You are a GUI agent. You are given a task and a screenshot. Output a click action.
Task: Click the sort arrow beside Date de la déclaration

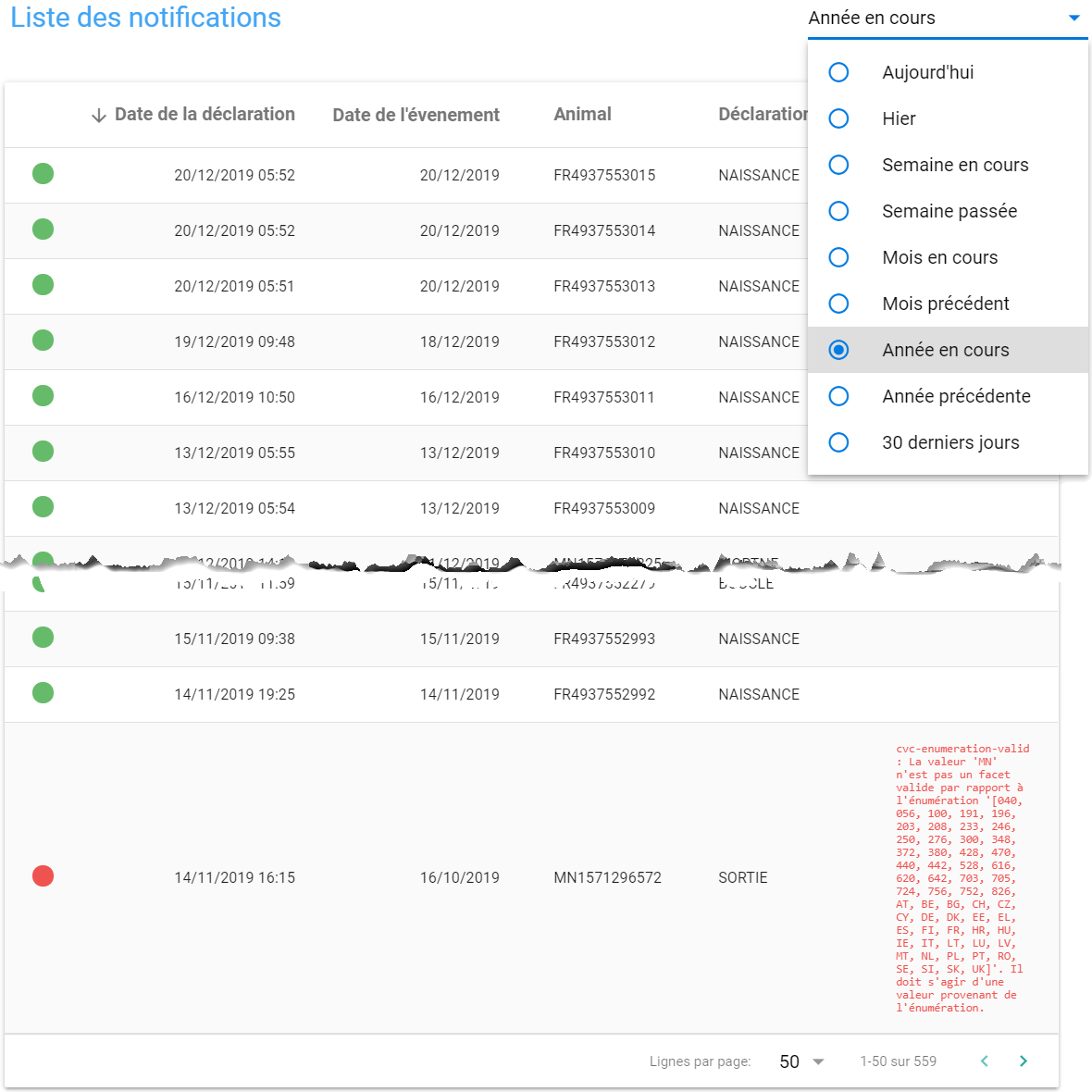tap(99, 116)
